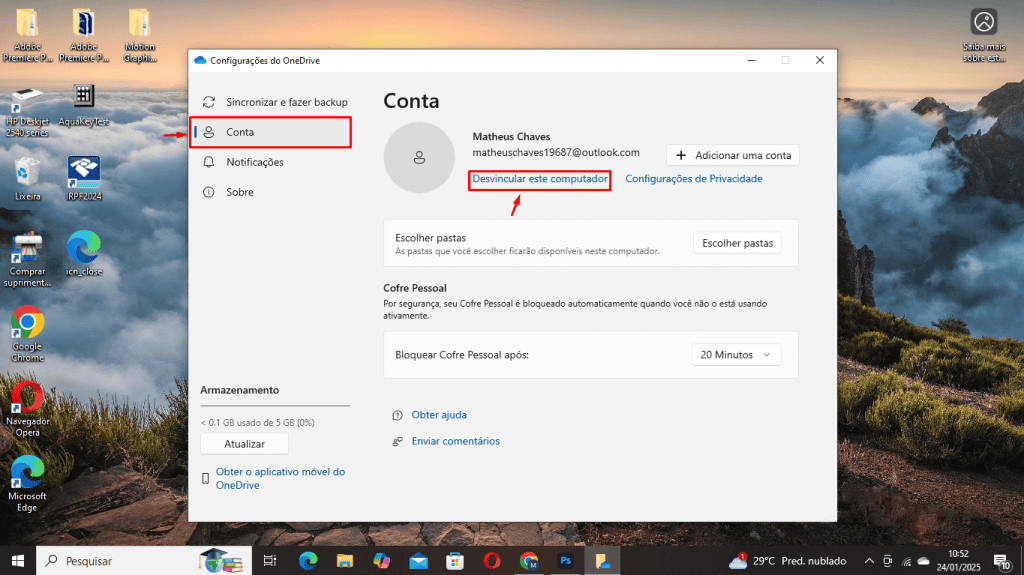Select the Conta sidebar item
The height and width of the screenshot is (575, 1024).
point(271,132)
